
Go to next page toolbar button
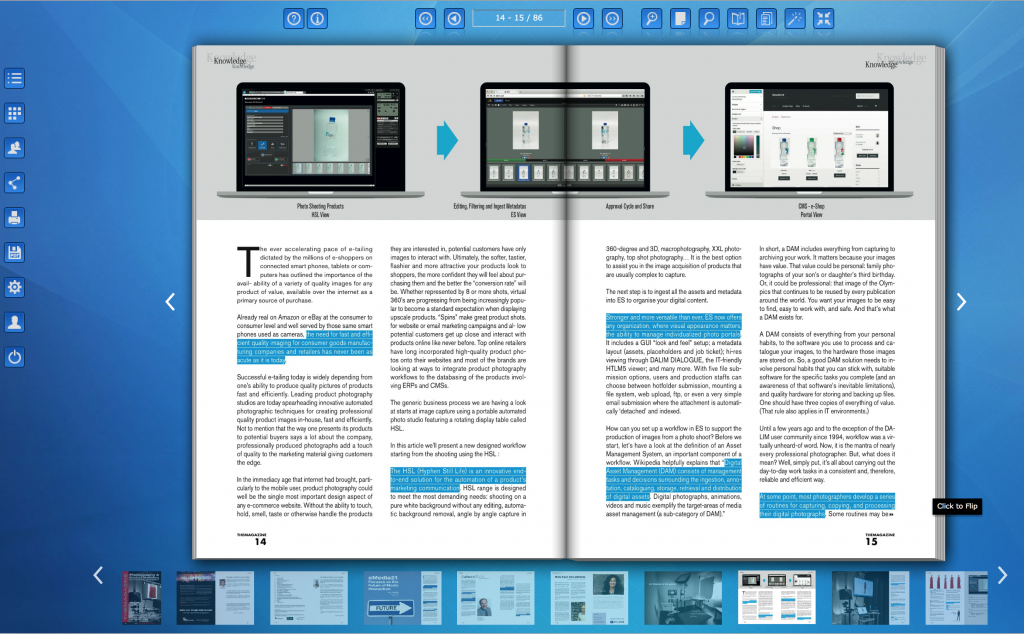click(x=583, y=18)
